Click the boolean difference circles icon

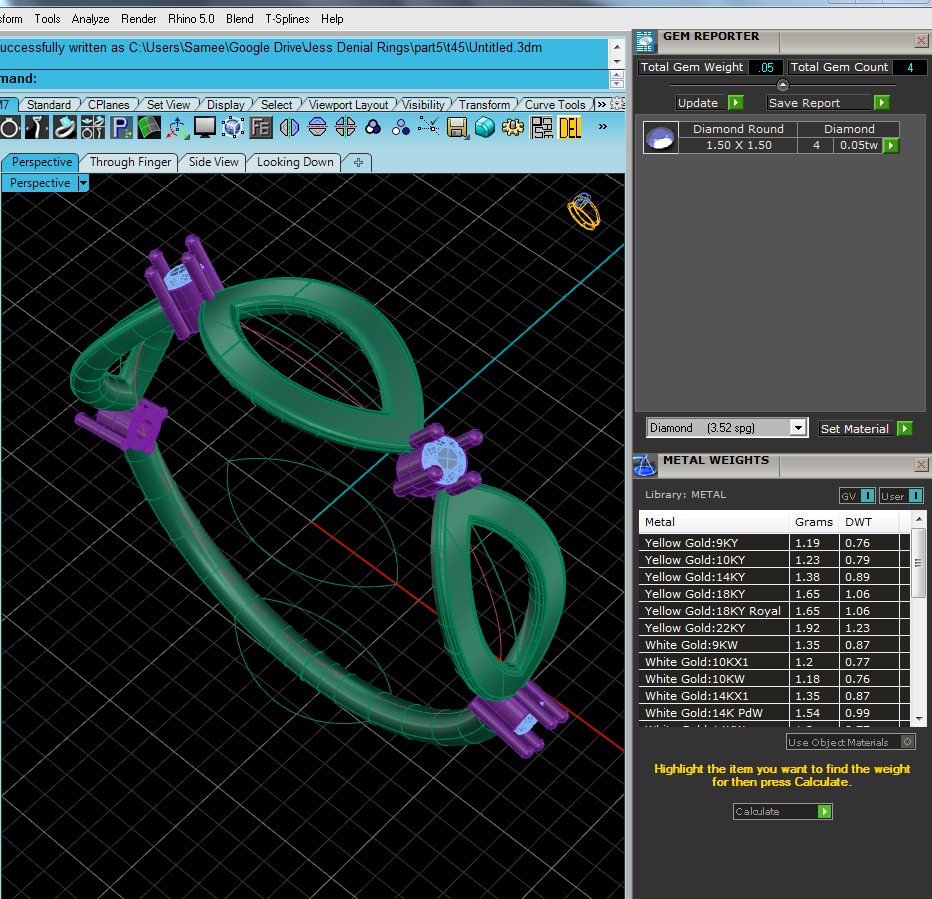401,127
